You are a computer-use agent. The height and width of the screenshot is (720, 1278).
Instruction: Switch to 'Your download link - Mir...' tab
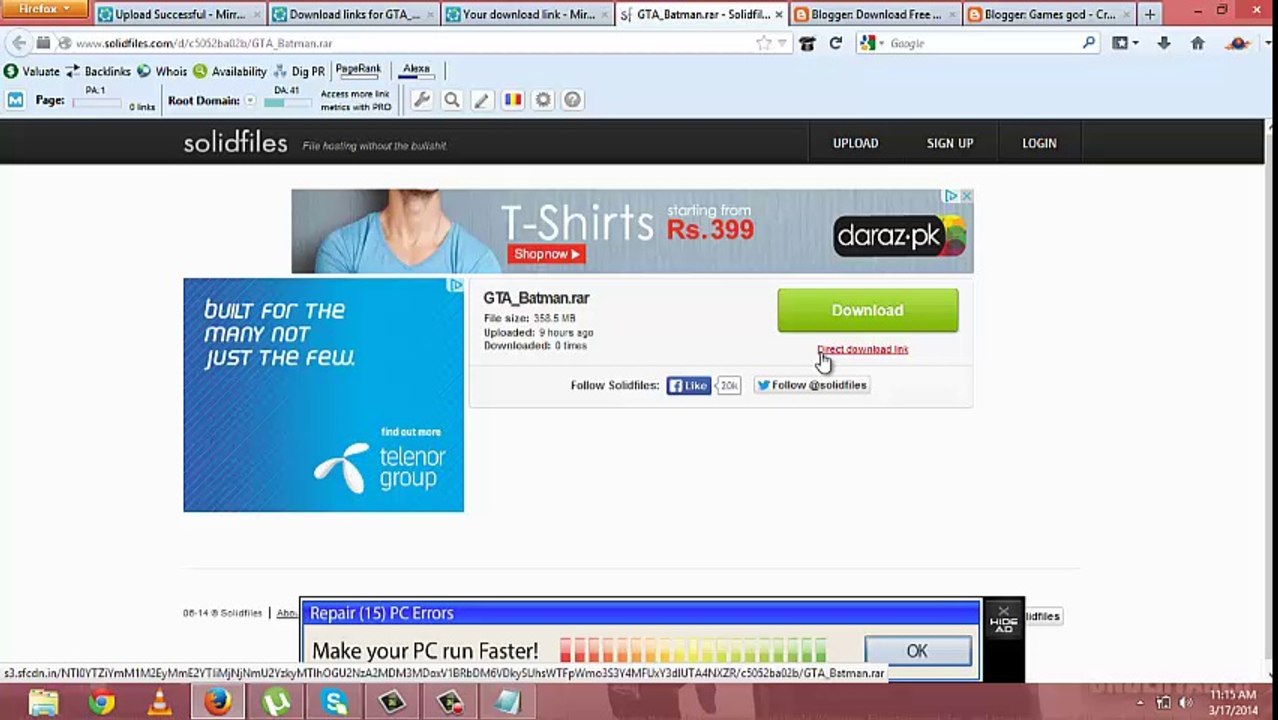(x=527, y=14)
